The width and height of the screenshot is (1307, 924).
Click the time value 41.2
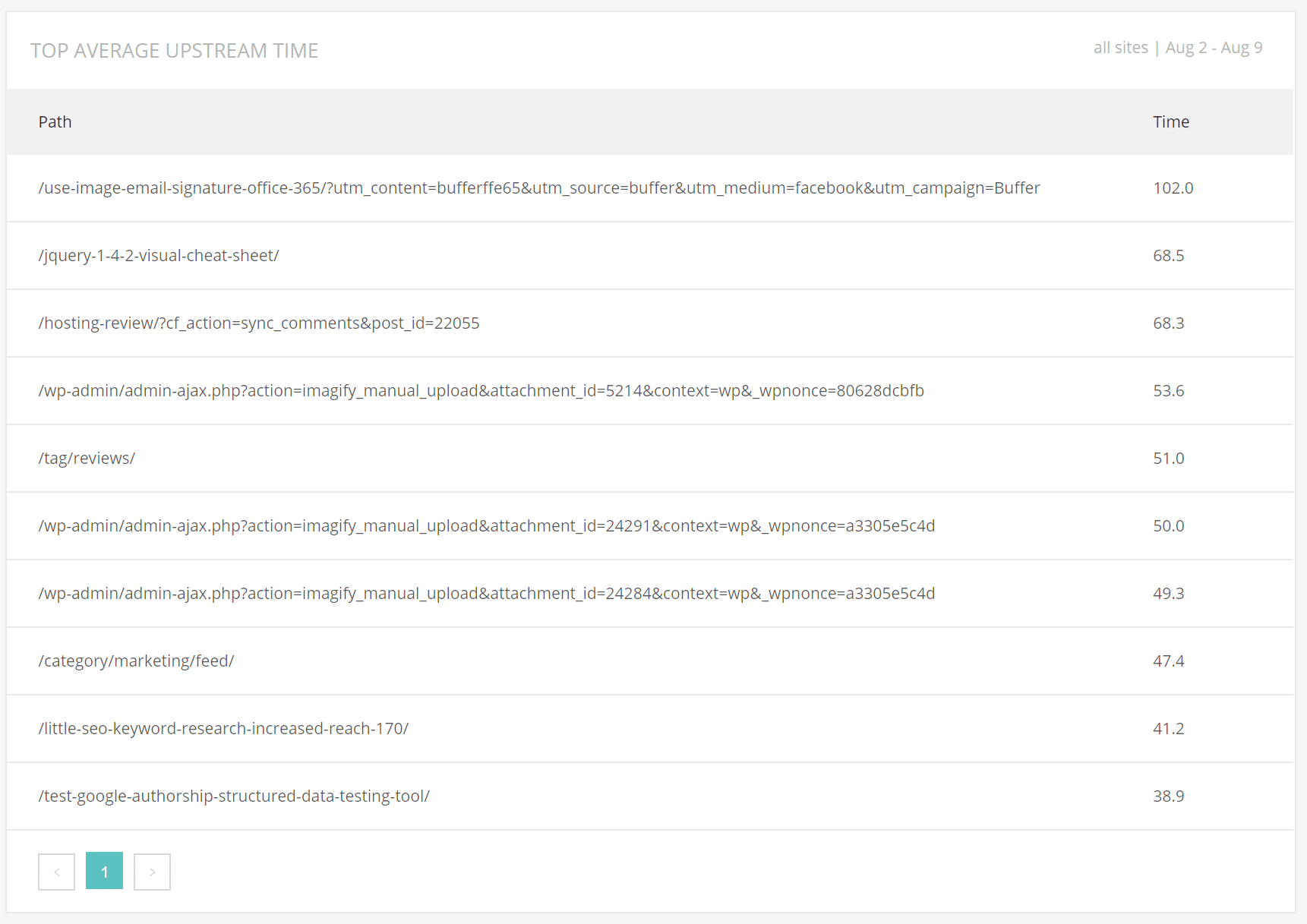pyautogui.click(x=1169, y=728)
